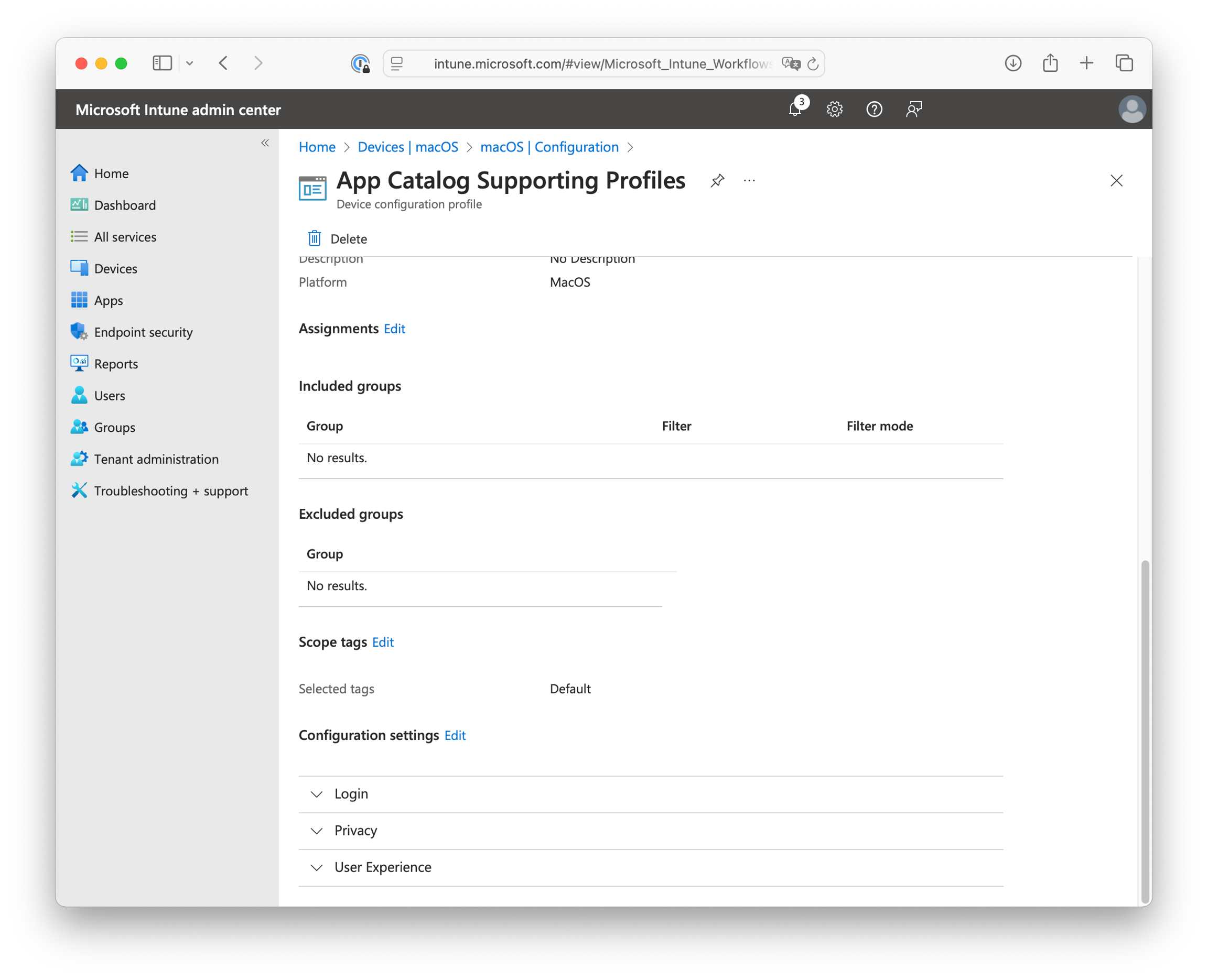Screen dimensions: 1208x980
Task: Click the All services list icon
Action: (79, 236)
